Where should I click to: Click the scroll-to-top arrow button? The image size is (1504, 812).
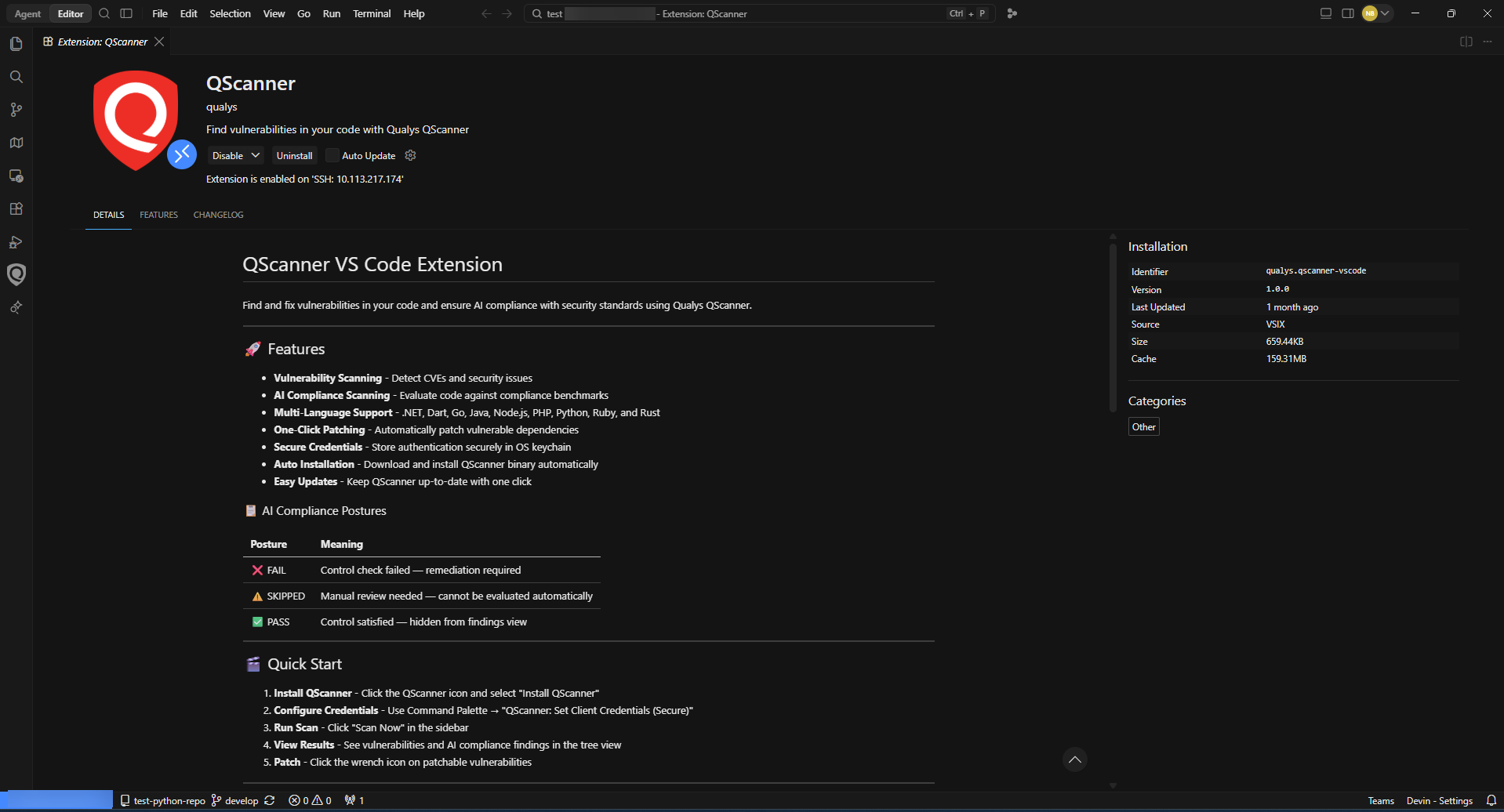tap(1075, 759)
